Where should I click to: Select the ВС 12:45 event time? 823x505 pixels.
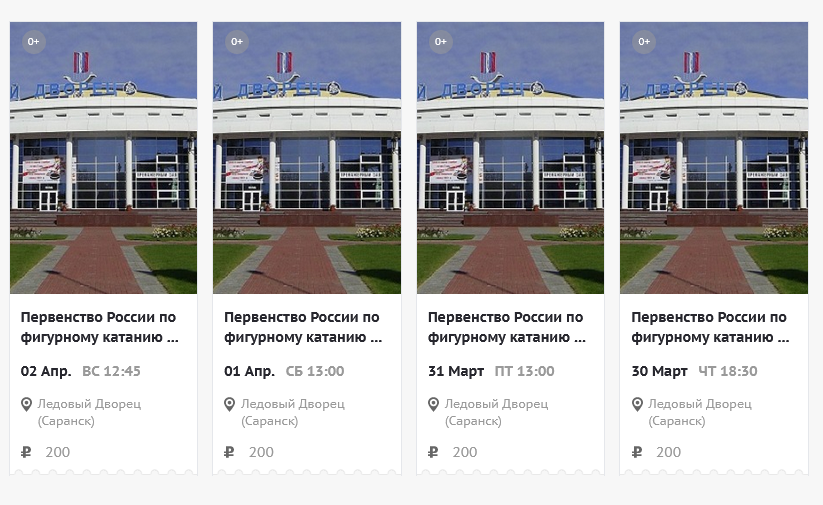tap(111, 371)
